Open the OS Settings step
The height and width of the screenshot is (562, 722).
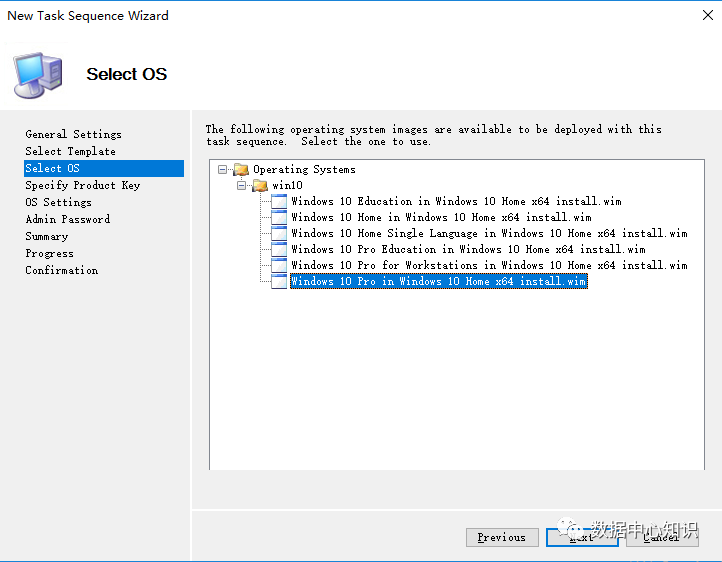[x=58, y=202]
